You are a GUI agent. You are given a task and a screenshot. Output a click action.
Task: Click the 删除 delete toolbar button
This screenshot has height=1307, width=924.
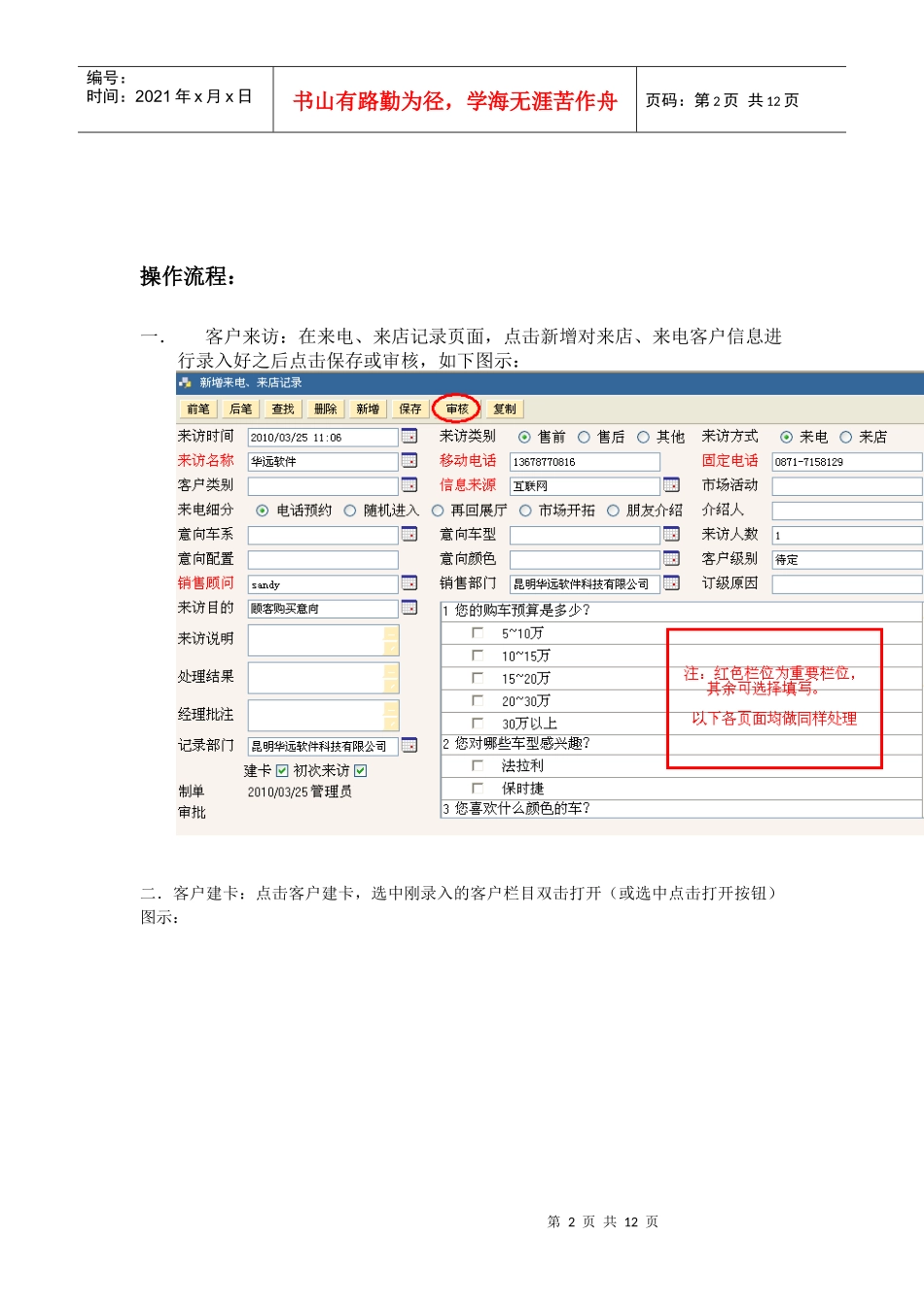click(x=326, y=409)
